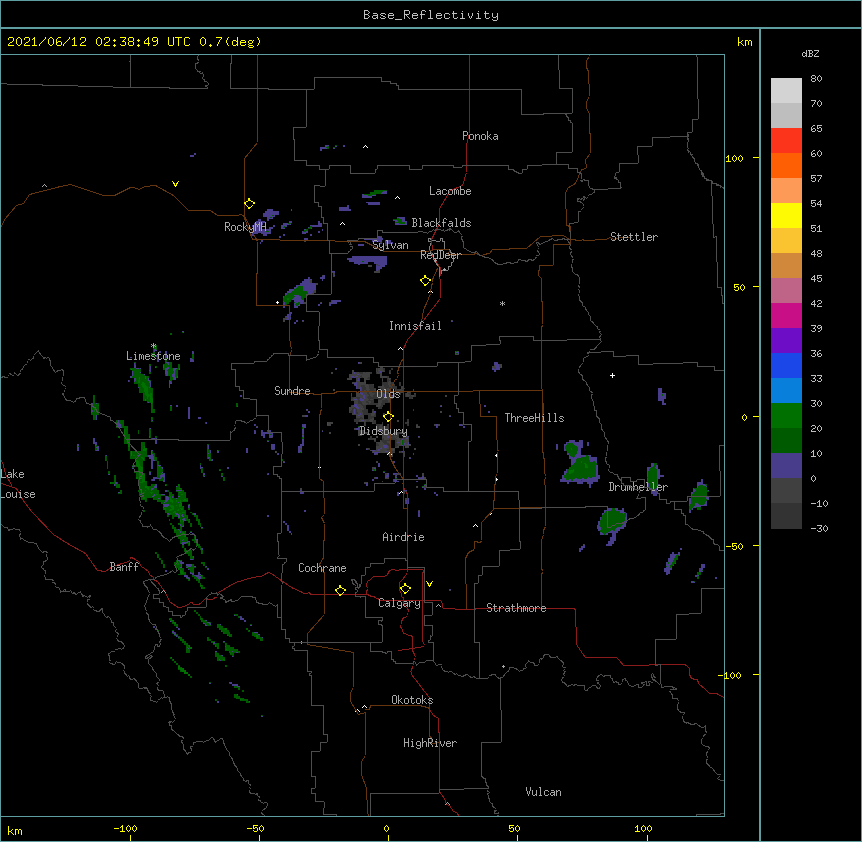Click the yellow diamond marker south of RedDeer
Viewport: 862px width, 842px height.
tap(425, 281)
